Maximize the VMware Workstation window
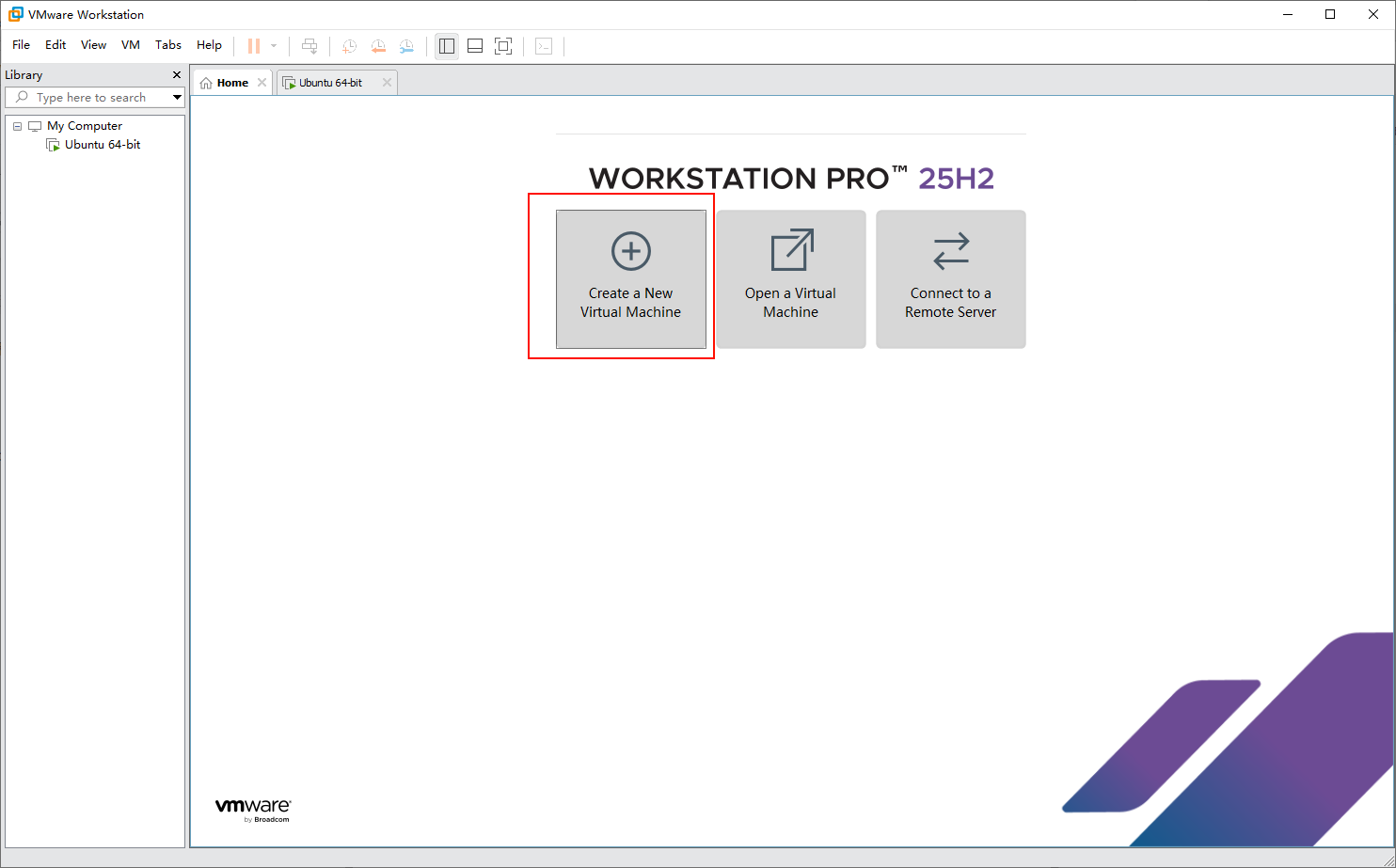Viewport: 1396px width, 868px height. (x=1330, y=14)
